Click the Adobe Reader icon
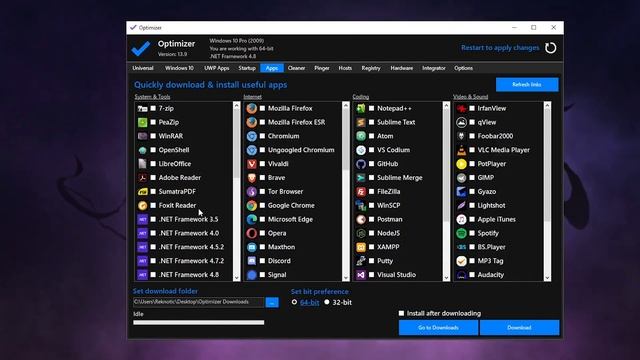Screen dimensions: 640x360 (x=142, y=178)
